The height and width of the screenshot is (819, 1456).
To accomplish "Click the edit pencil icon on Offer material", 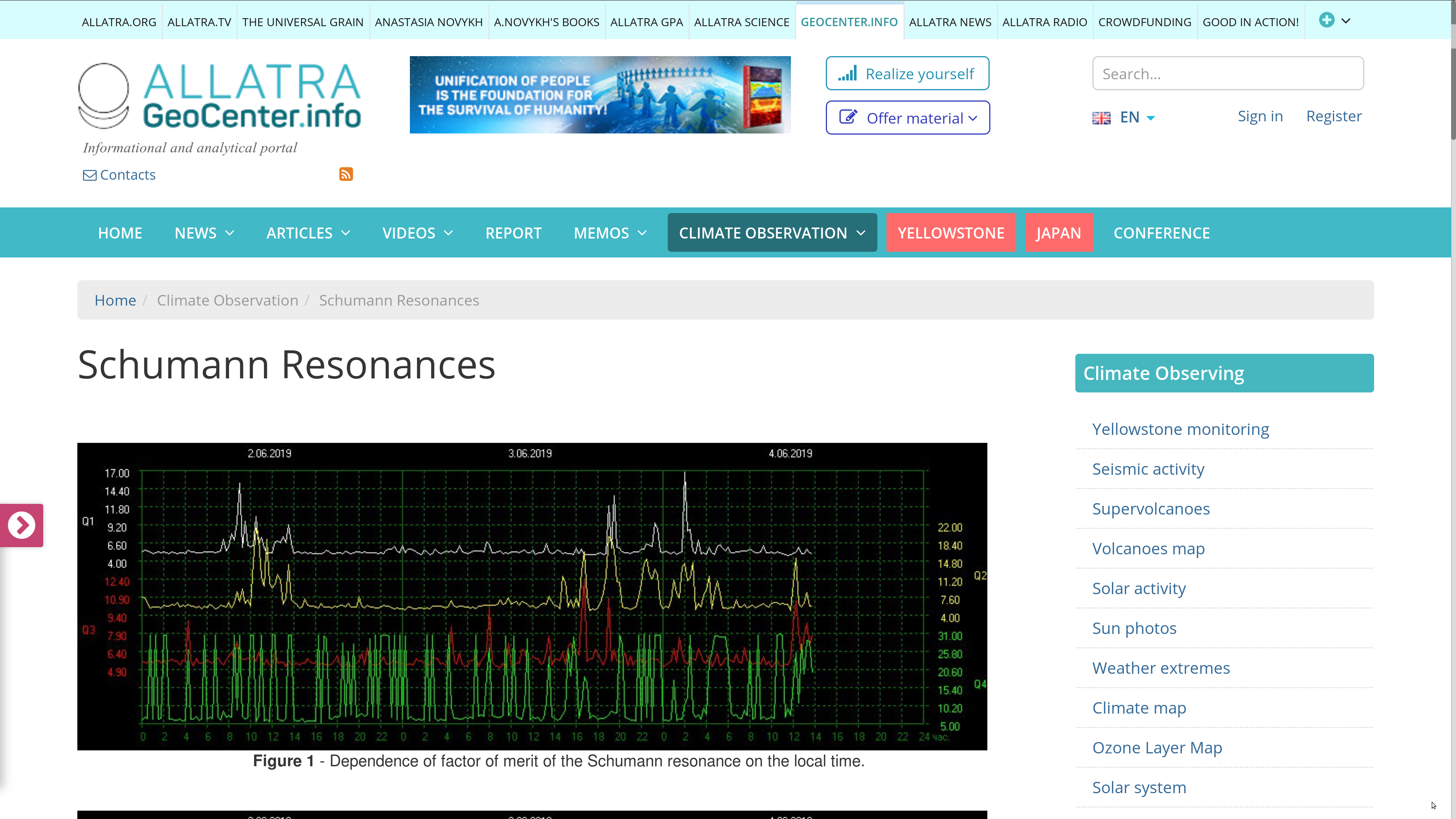I will [x=848, y=117].
